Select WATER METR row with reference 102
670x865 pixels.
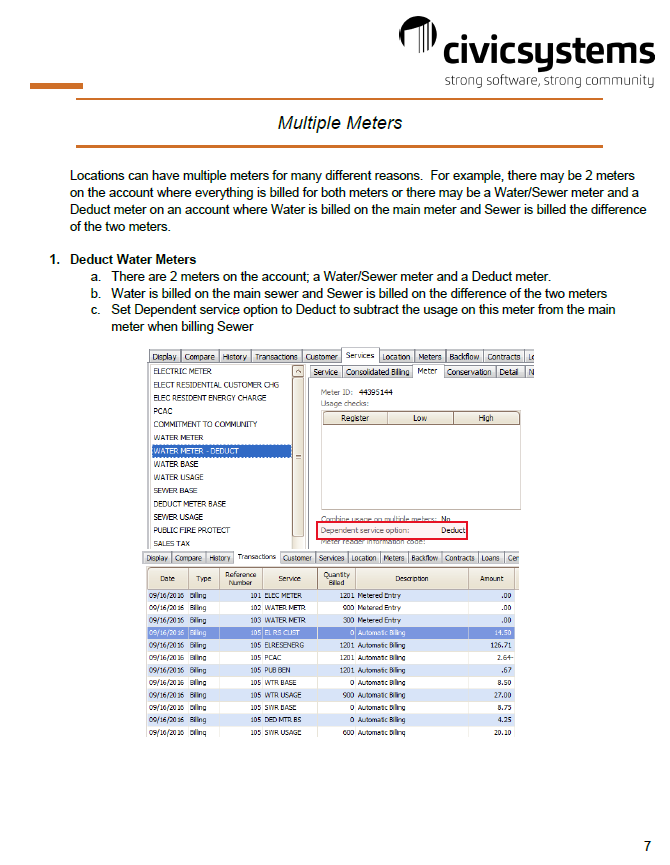click(330, 608)
